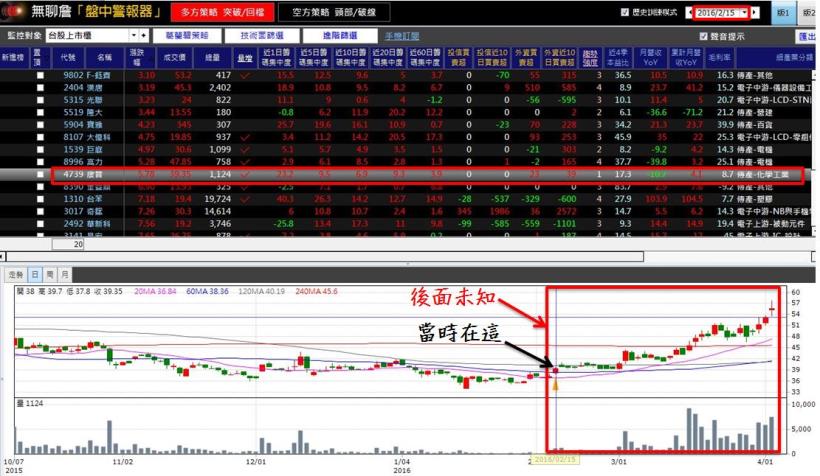The height and width of the screenshot is (476, 820).
Task: Check pin box for stock 8107
Action: pos(40,137)
